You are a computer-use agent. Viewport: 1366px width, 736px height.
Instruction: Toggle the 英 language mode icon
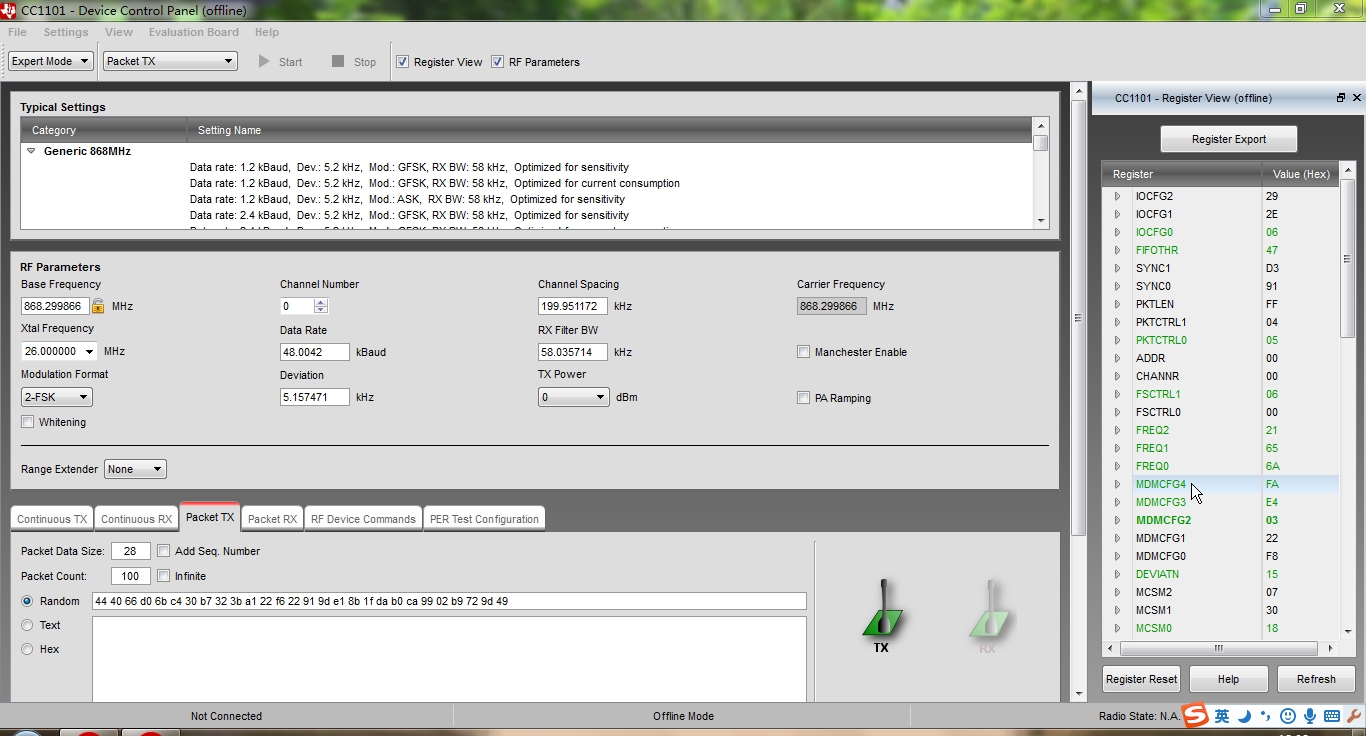tap(1222, 716)
